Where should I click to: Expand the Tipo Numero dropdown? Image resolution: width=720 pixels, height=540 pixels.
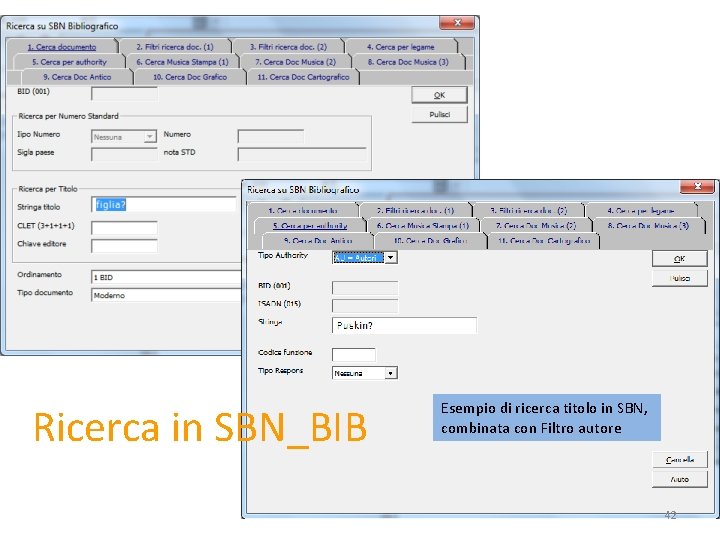pyautogui.click(x=150, y=137)
